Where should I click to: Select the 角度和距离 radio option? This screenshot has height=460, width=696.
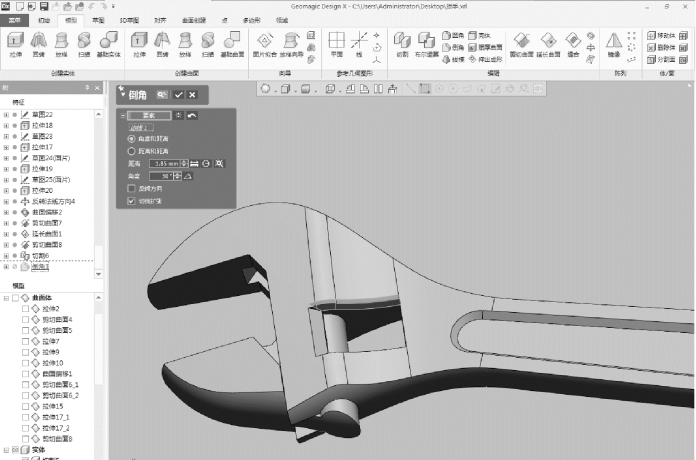click(131, 138)
